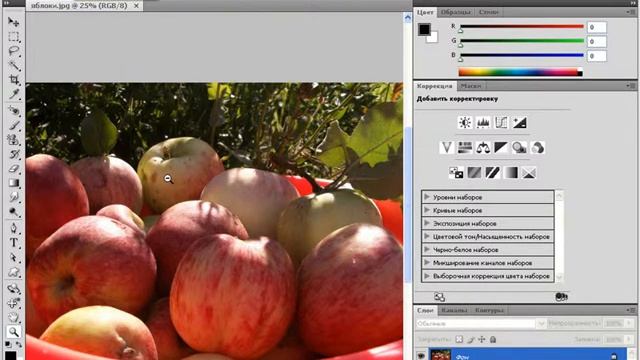
Task: Add a Photo Filter adjustment
Action: point(519,147)
